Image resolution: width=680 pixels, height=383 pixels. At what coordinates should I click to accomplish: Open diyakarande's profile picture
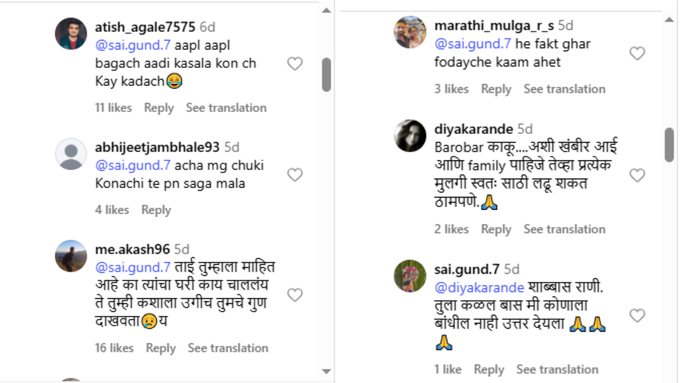pyautogui.click(x=410, y=135)
